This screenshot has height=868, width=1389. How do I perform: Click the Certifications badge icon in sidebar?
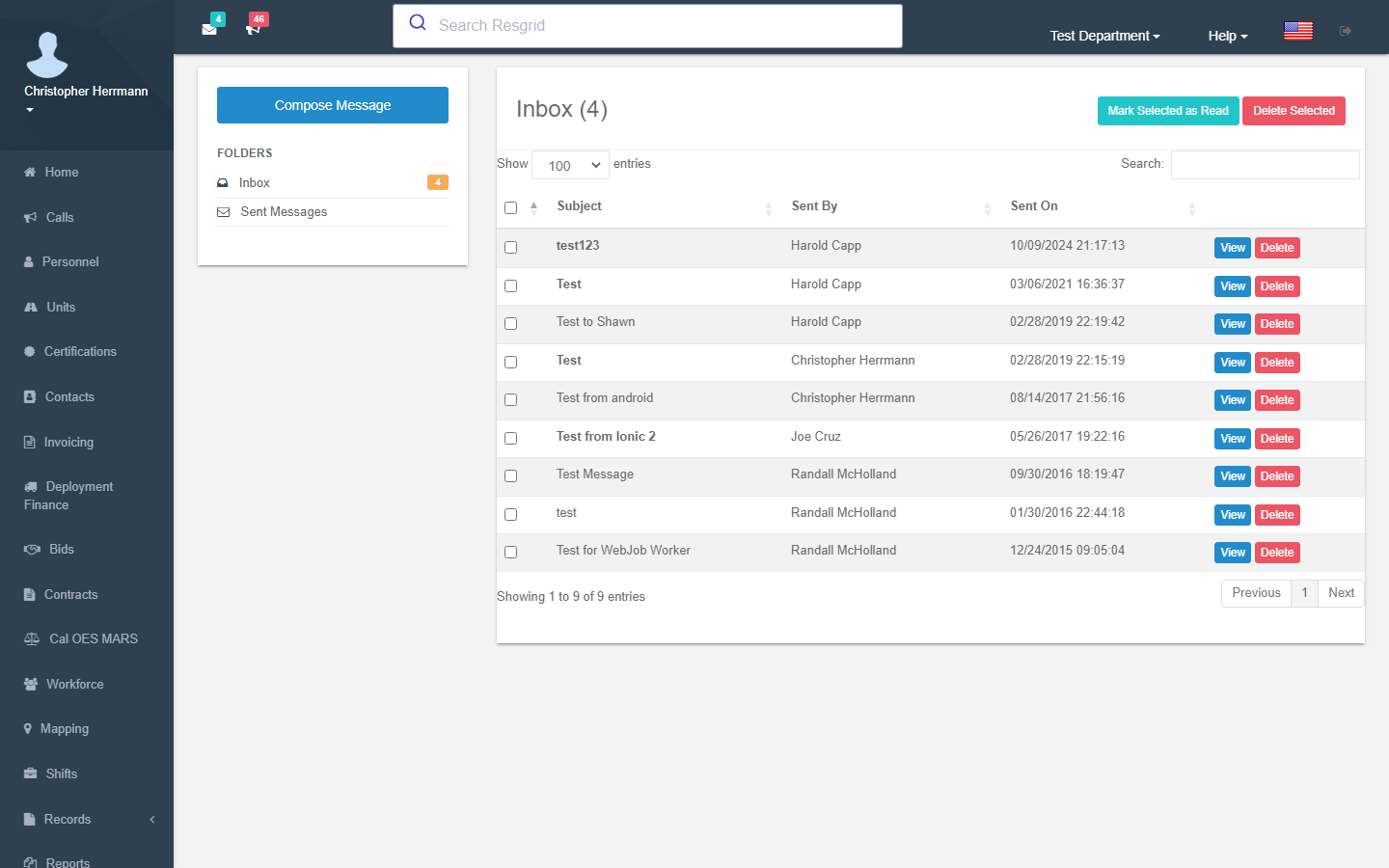tap(30, 351)
